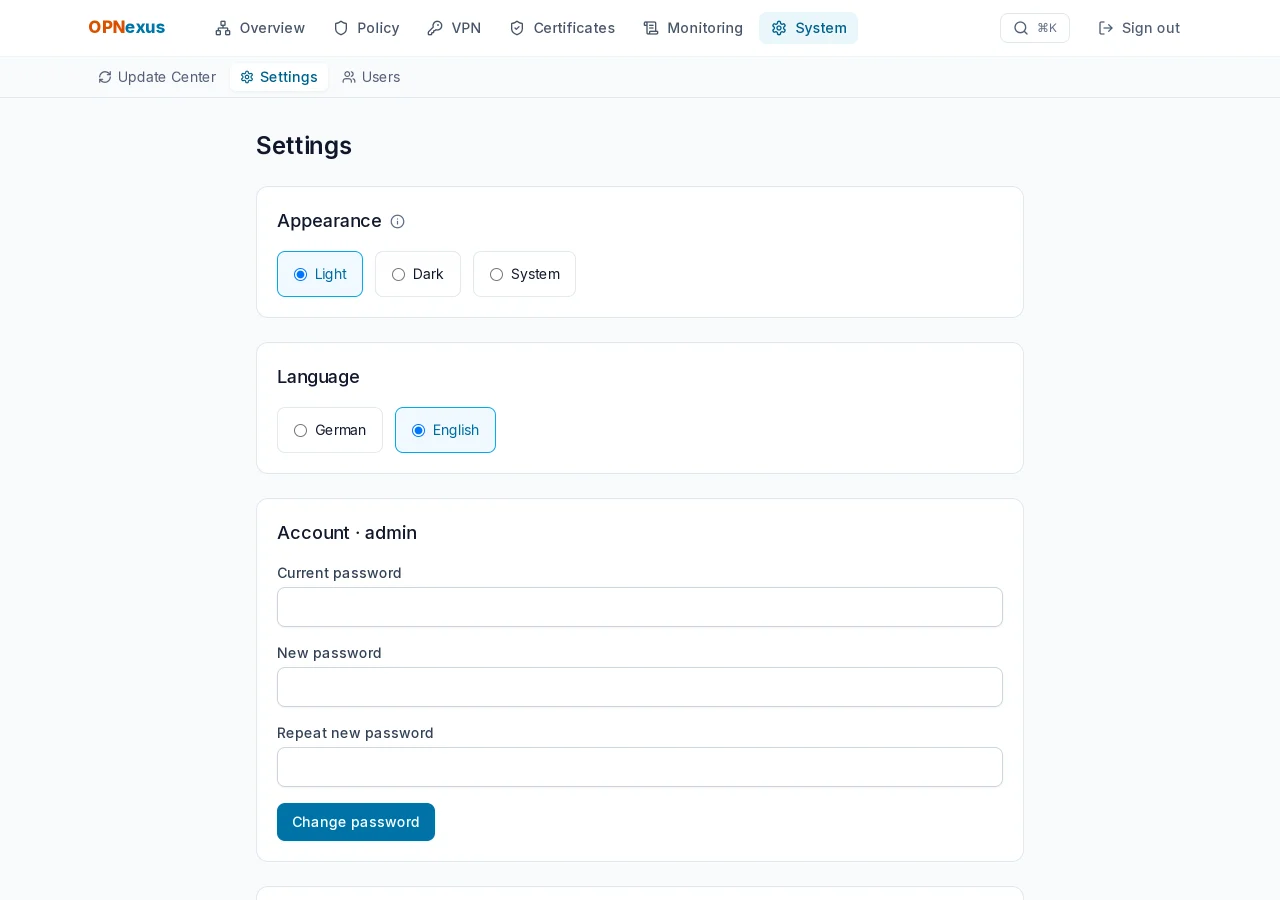
Task: Choose English language
Action: [445, 430]
